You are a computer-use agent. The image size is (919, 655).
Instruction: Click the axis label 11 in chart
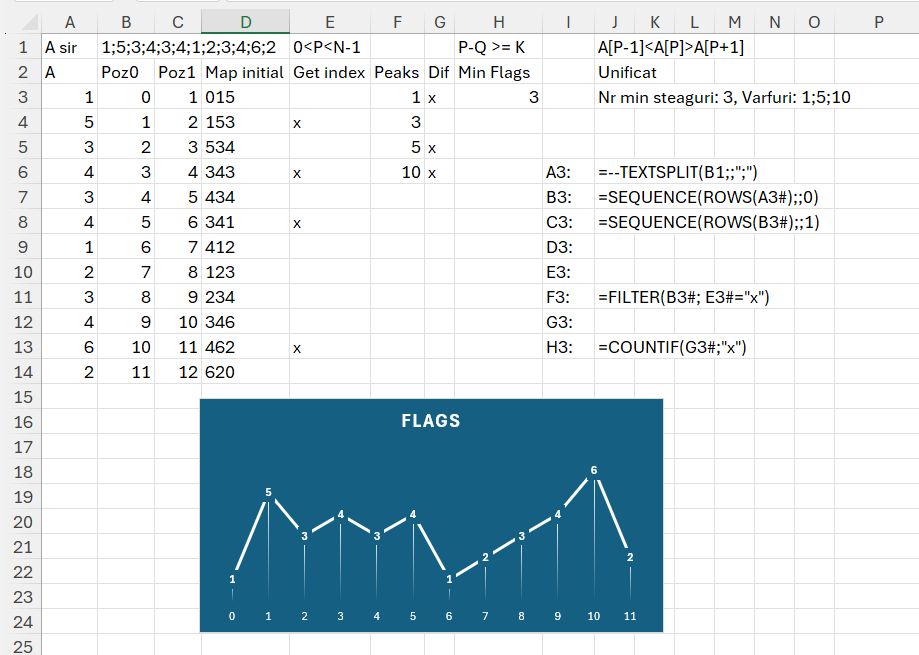click(630, 616)
